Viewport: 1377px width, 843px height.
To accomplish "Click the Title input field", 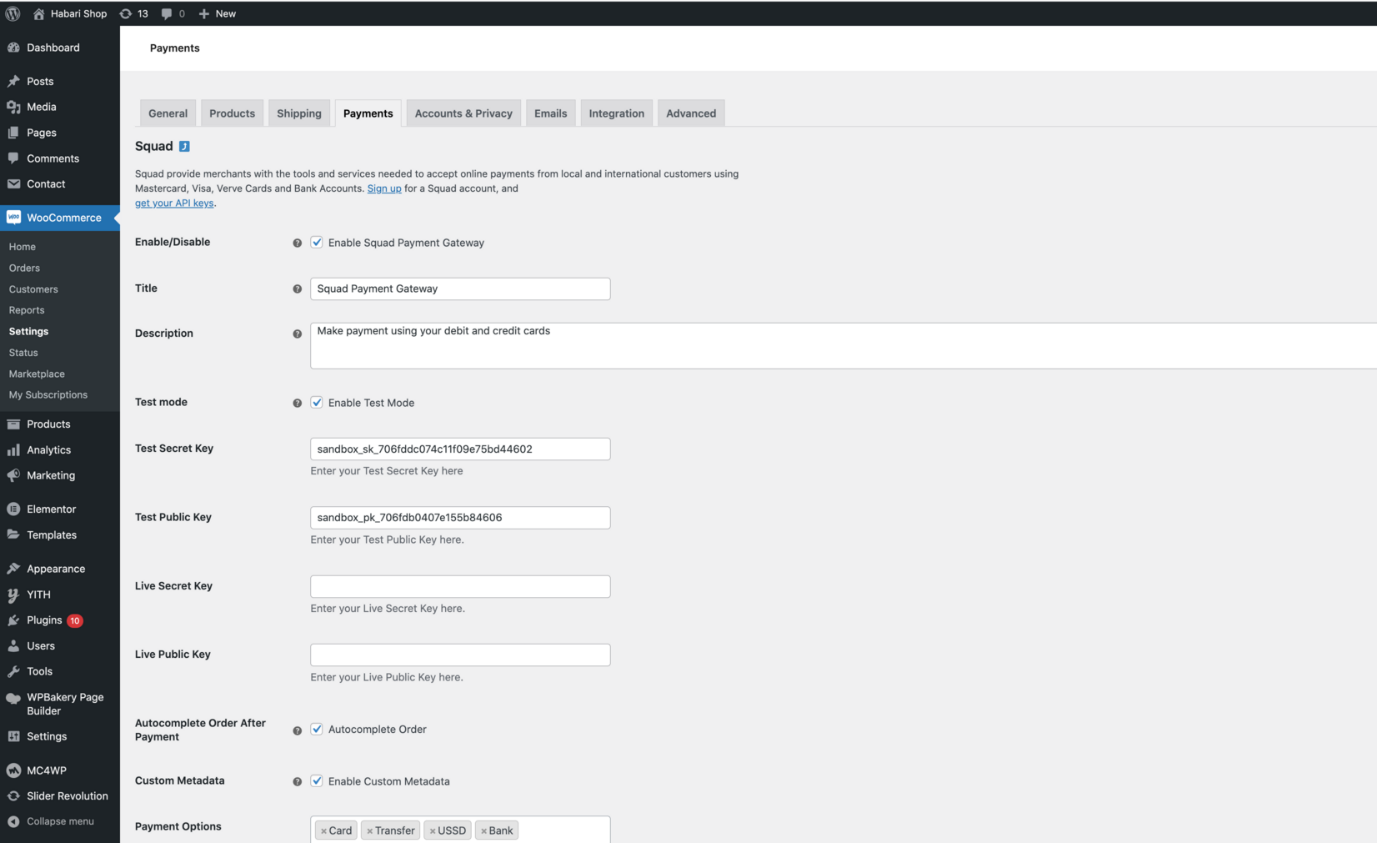I will [x=460, y=288].
